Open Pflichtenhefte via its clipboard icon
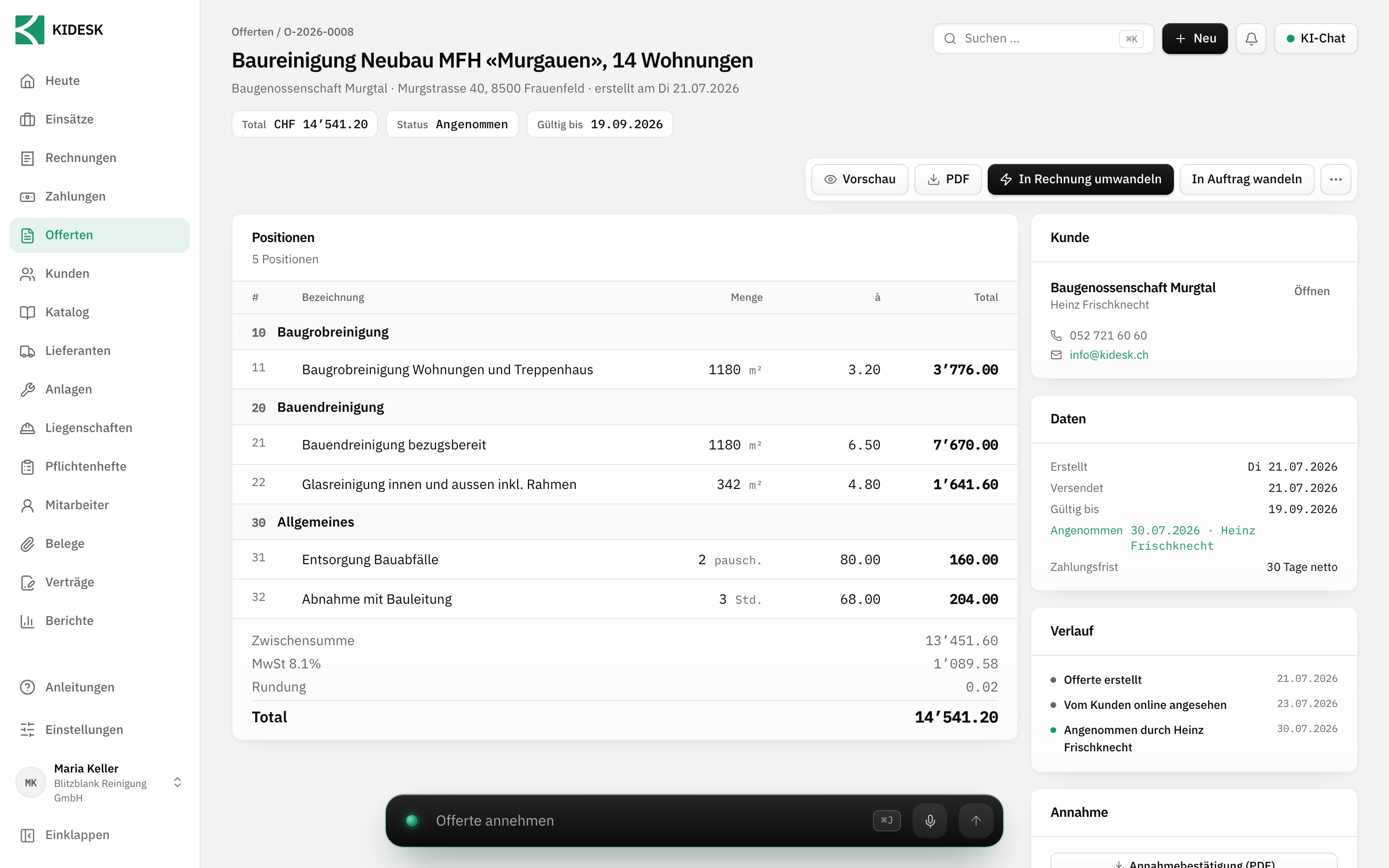 coord(27,467)
